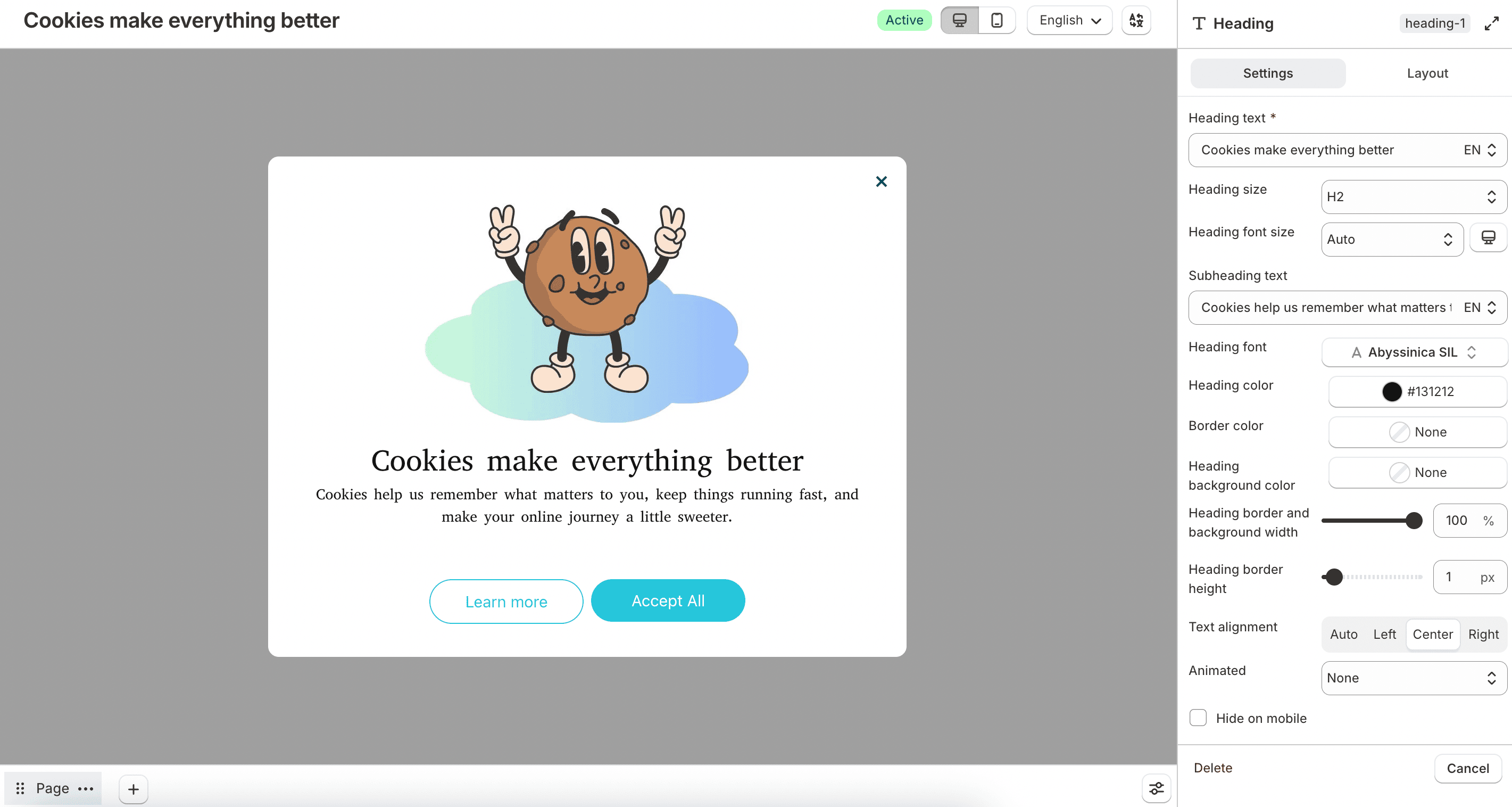Switch to the Layout tab
Image resolution: width=1512 pixels, height=807 pixels.
coord(1427,73)
